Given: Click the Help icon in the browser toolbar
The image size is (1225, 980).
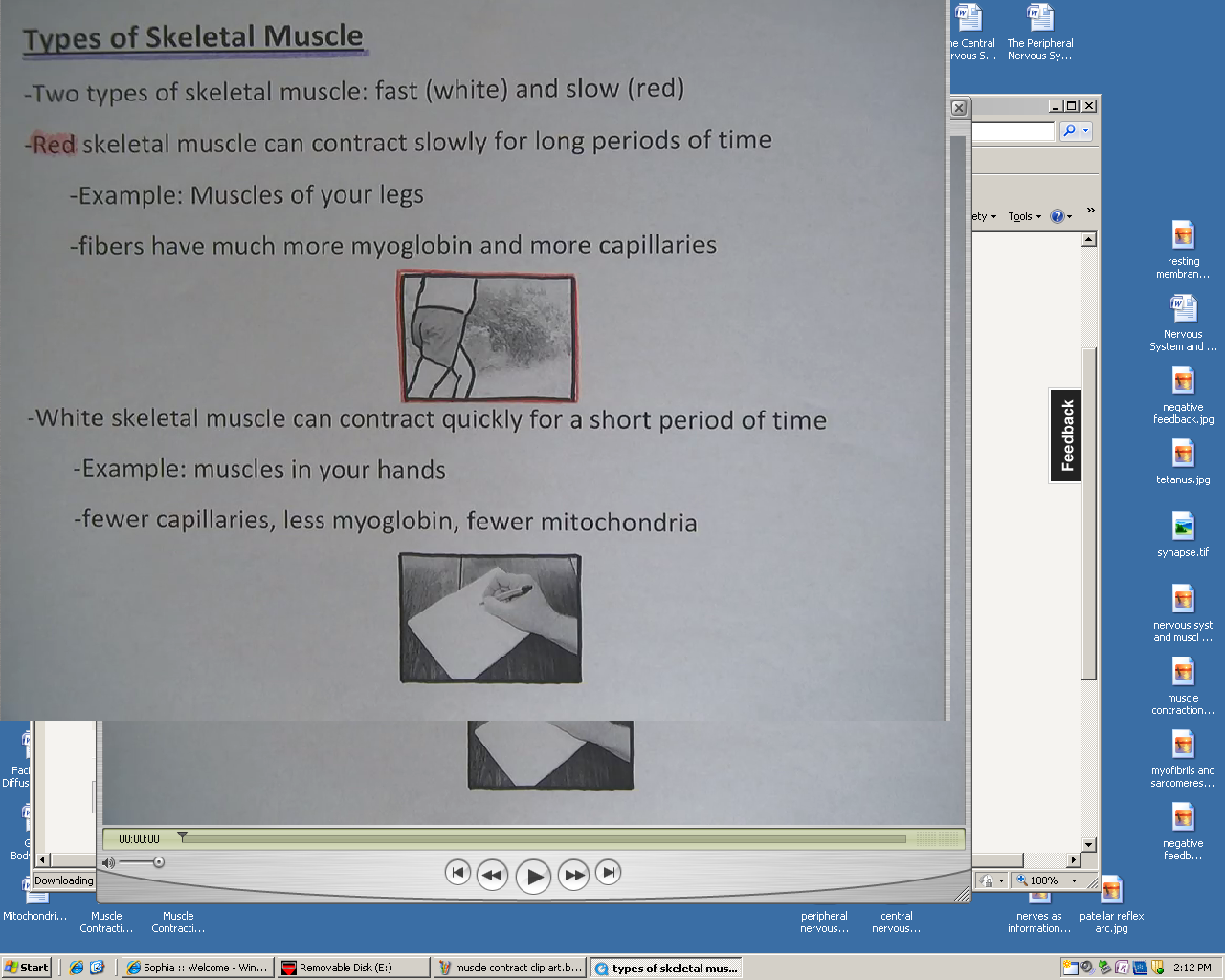Looking at the screenshot, I should (x=1057, y=216).
